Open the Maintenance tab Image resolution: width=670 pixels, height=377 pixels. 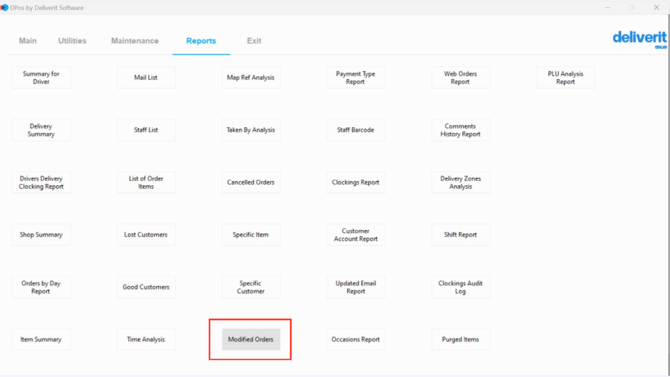135,41
